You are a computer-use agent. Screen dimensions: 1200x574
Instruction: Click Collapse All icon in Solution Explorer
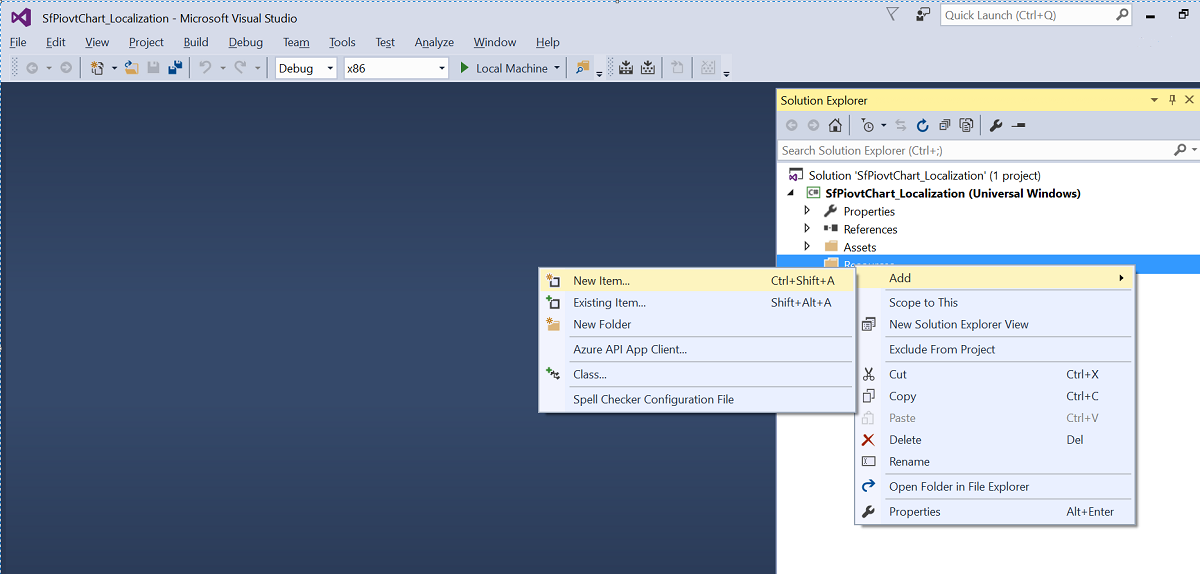click(x=945, y=125)
